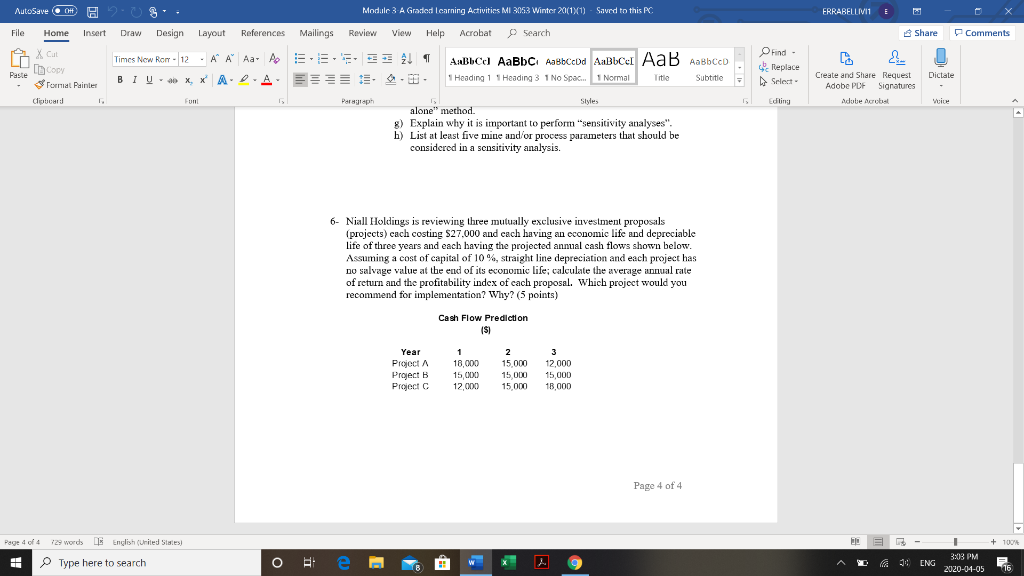Apply superscript formatting
The width and height of the screenshot is (1024, 576).
(203, 80)
